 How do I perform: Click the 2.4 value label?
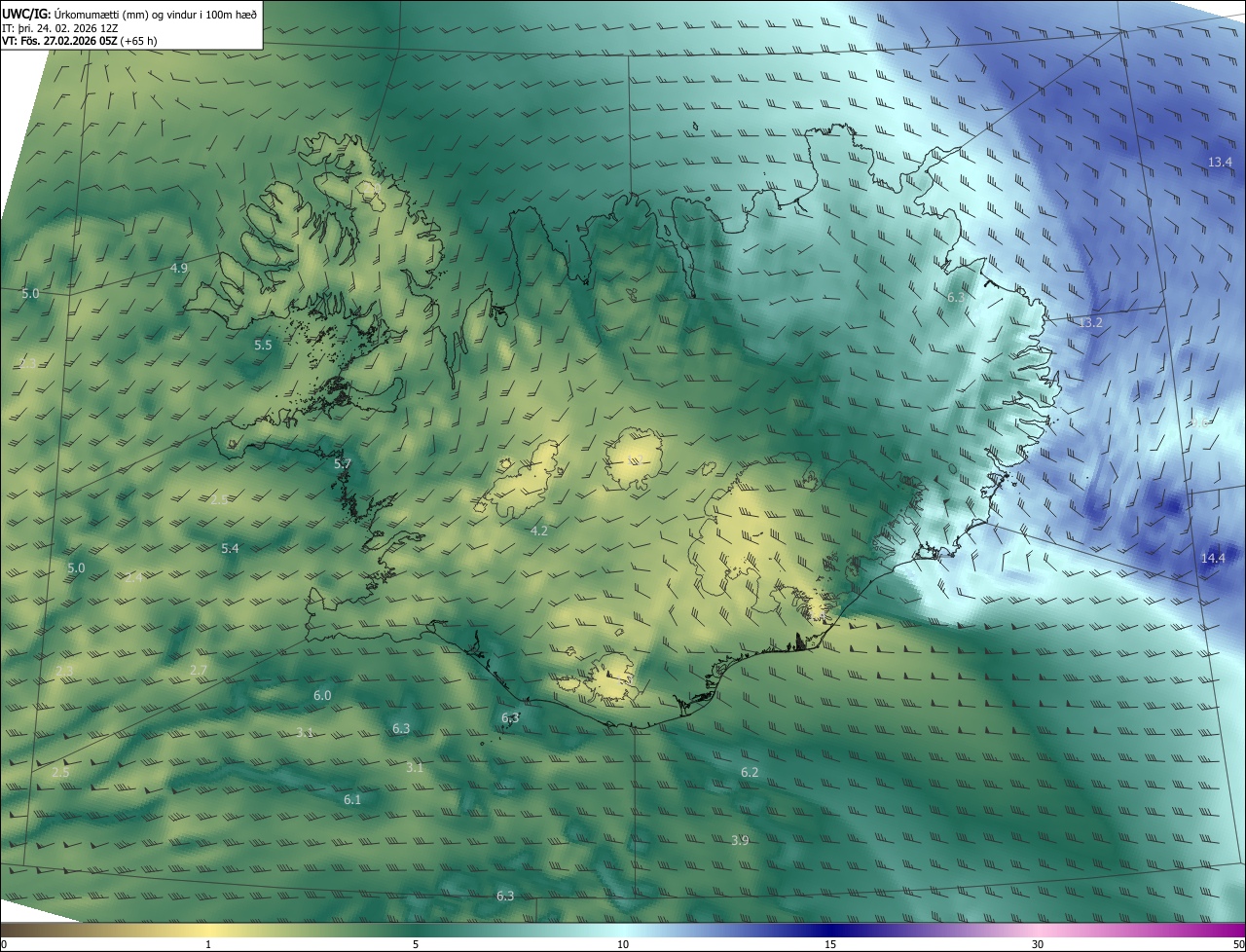click(x=134, y=577)
